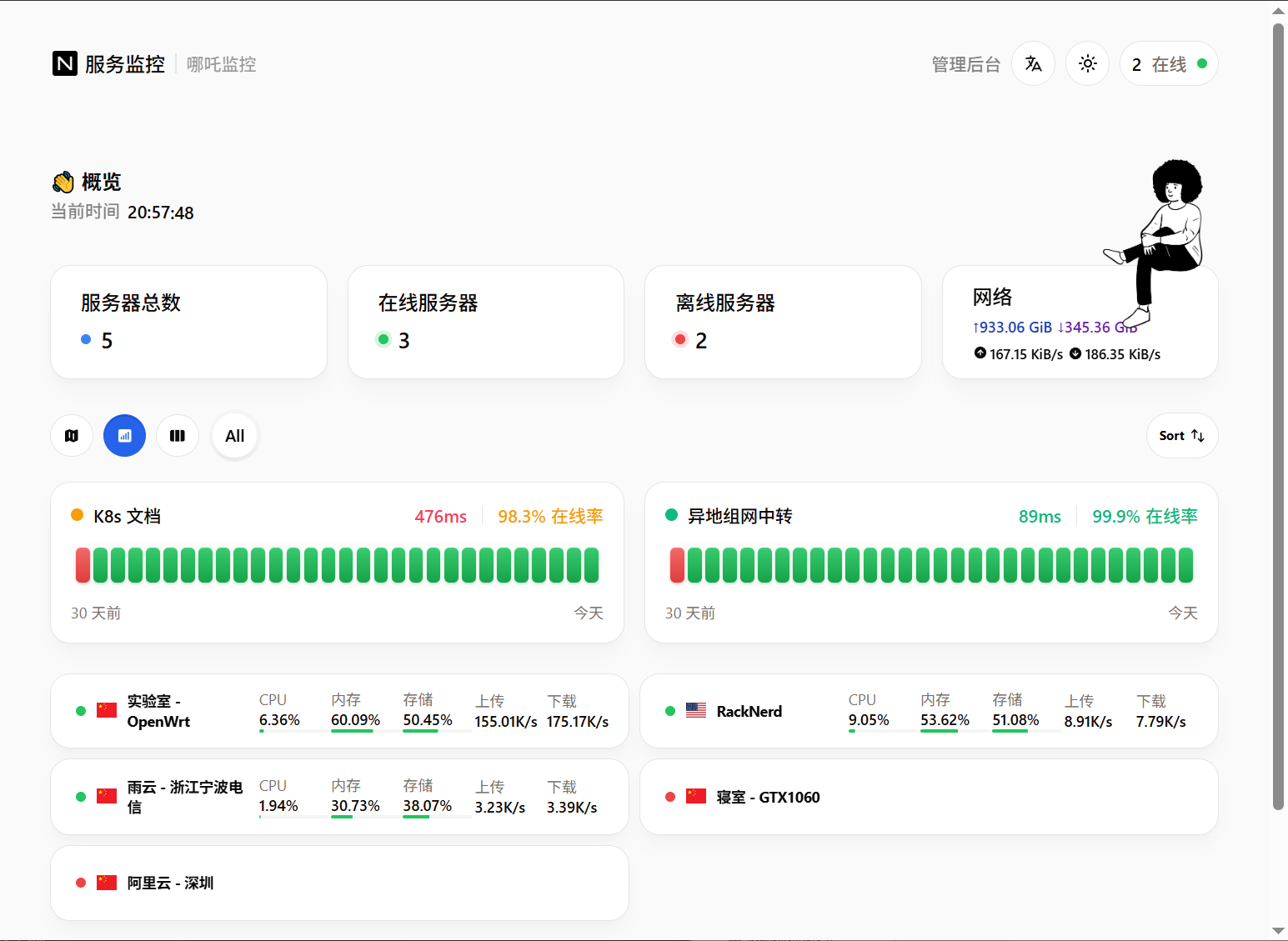Click the US flag icon beside RackNerd
This screenshot has width=1288, height=941.
pyautogui.click(x=696, y=711)
